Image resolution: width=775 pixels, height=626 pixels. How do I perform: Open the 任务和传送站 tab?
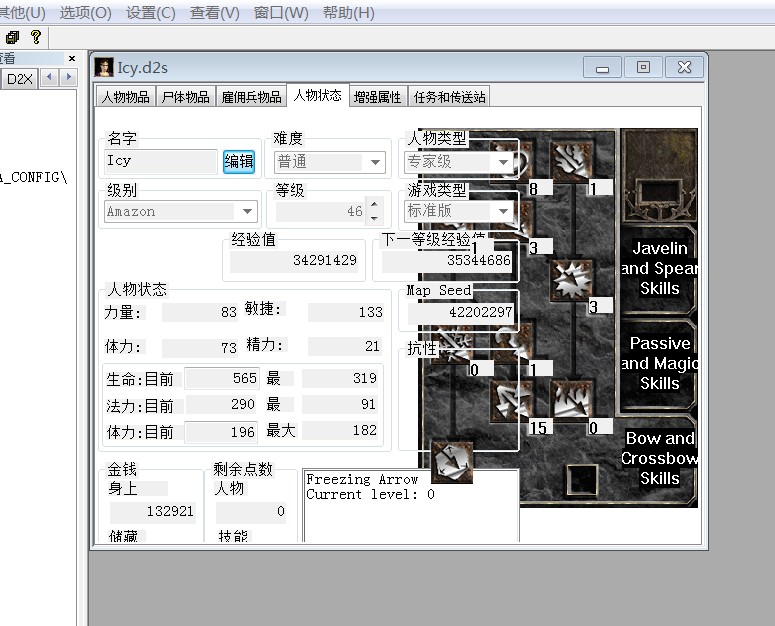click(449, 97)
